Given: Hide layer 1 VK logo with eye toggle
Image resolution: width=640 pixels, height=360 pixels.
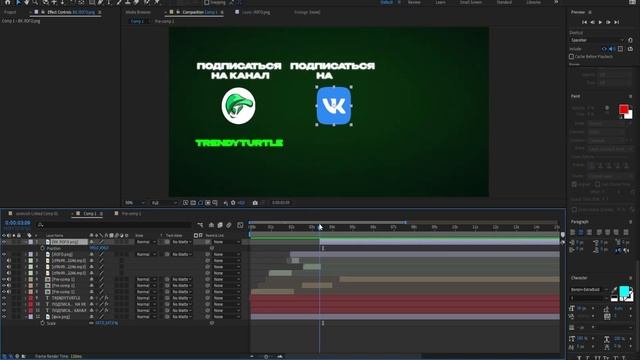Looking at the screenshot, I should 4,242.
